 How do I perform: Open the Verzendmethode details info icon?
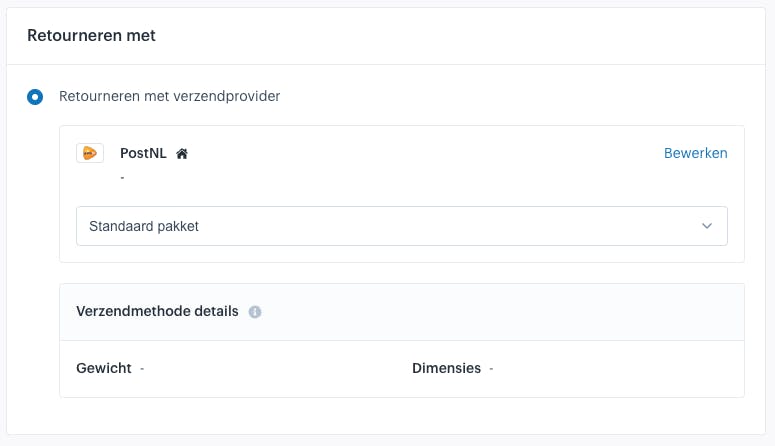pyautogui.click(x=255, y=312)
